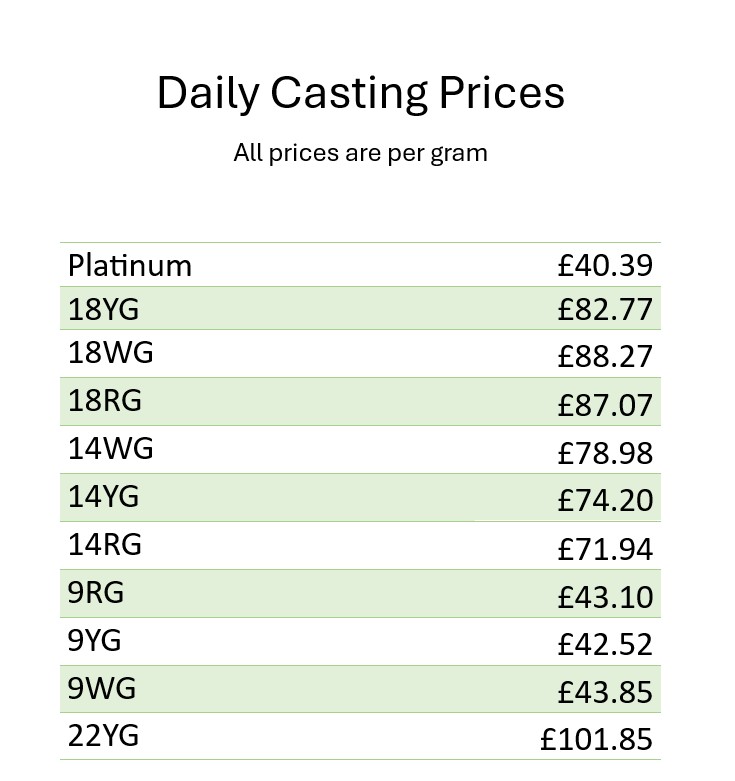Click the £82.77 price cell
Viewport: 735px width, 781px height.
tap(605, 309)
